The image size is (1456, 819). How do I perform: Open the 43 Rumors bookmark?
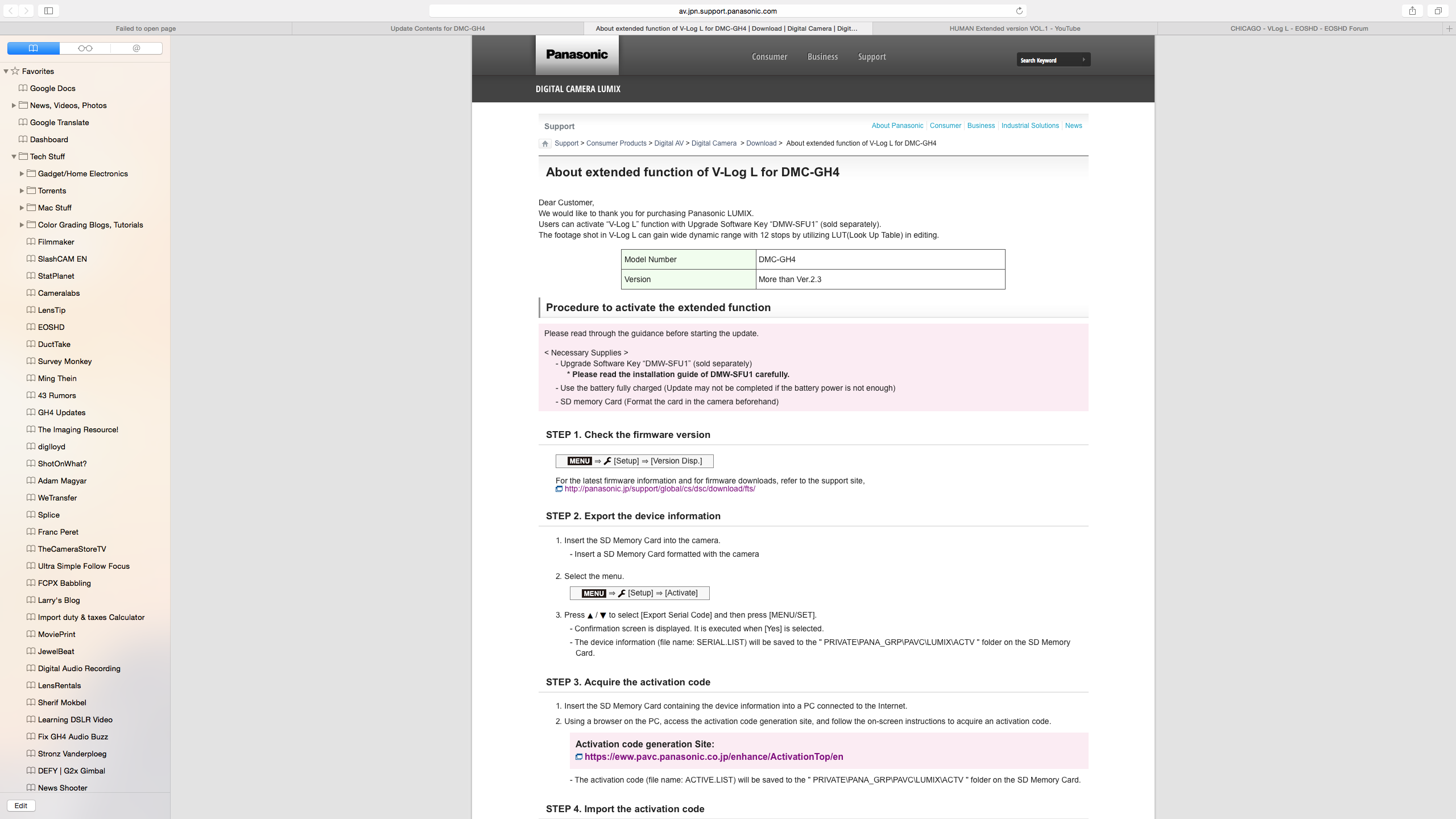[57, 395]
